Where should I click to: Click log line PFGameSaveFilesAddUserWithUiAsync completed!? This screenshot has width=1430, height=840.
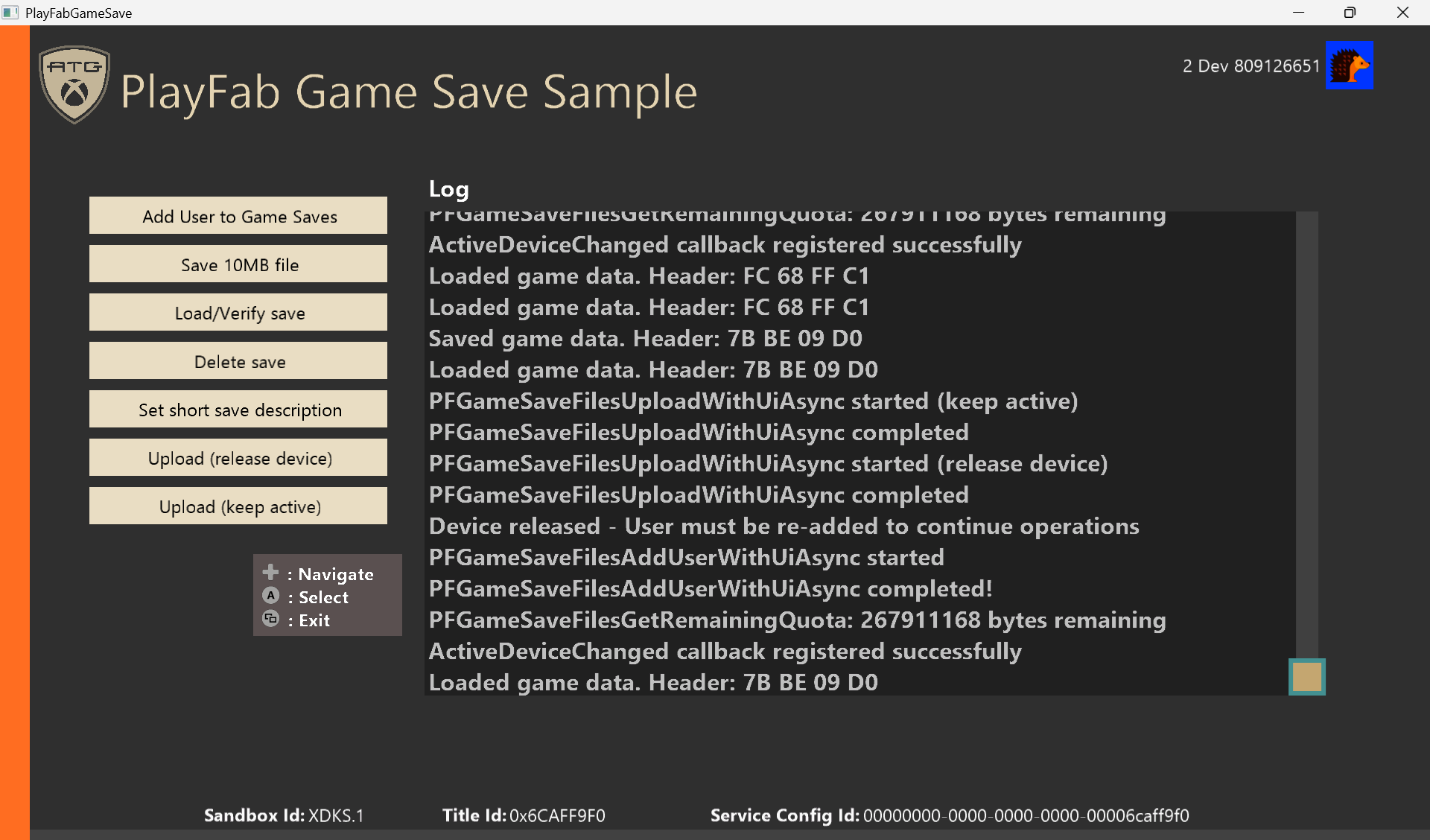[x=711, y=589]
